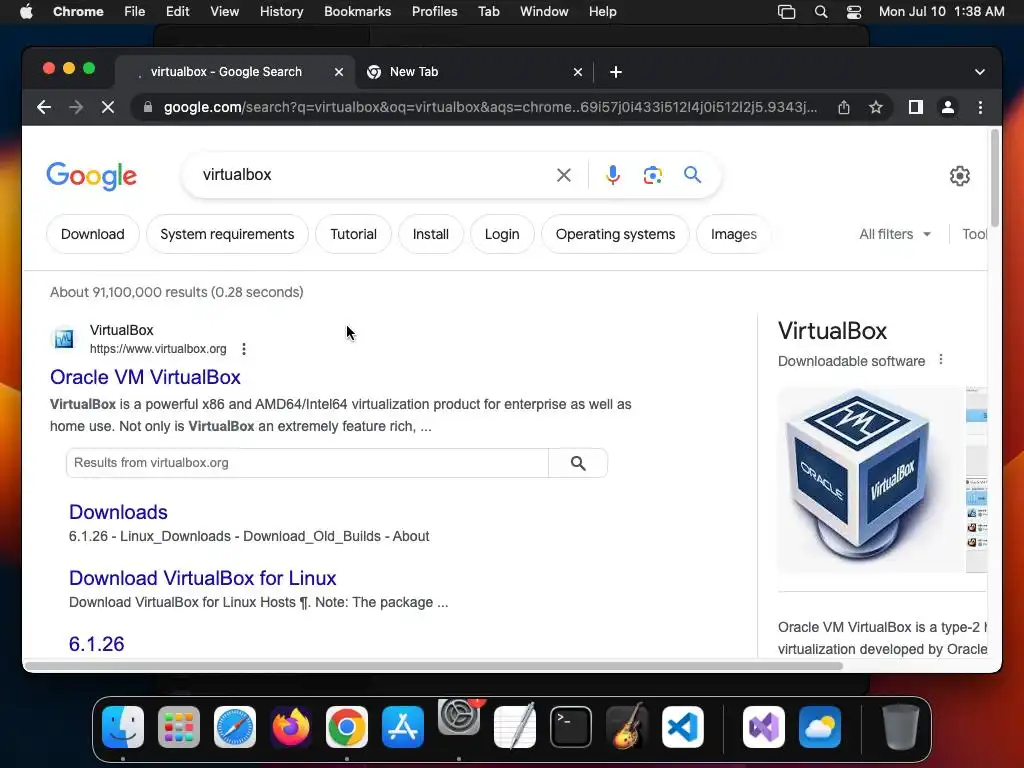Screen dimensions: 1024x768
Task: Open the Oracle VM VirtualBox result
Action: coord(145,377)
